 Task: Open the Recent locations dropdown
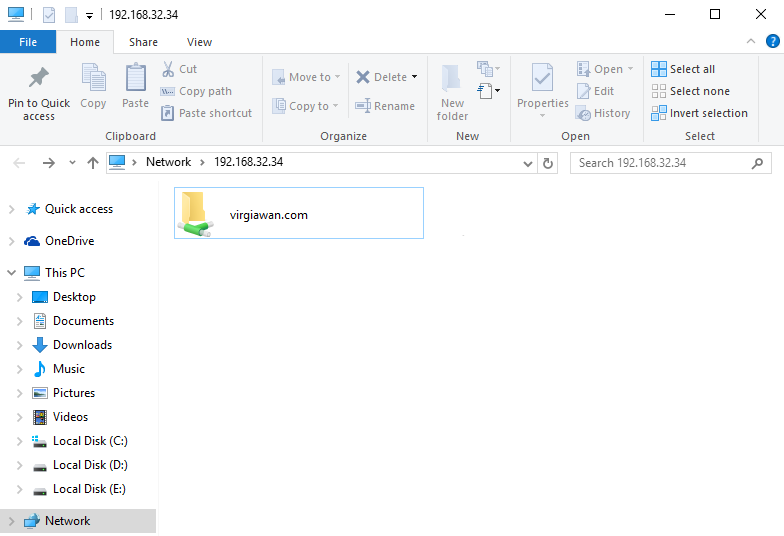[x=72, y=162]
